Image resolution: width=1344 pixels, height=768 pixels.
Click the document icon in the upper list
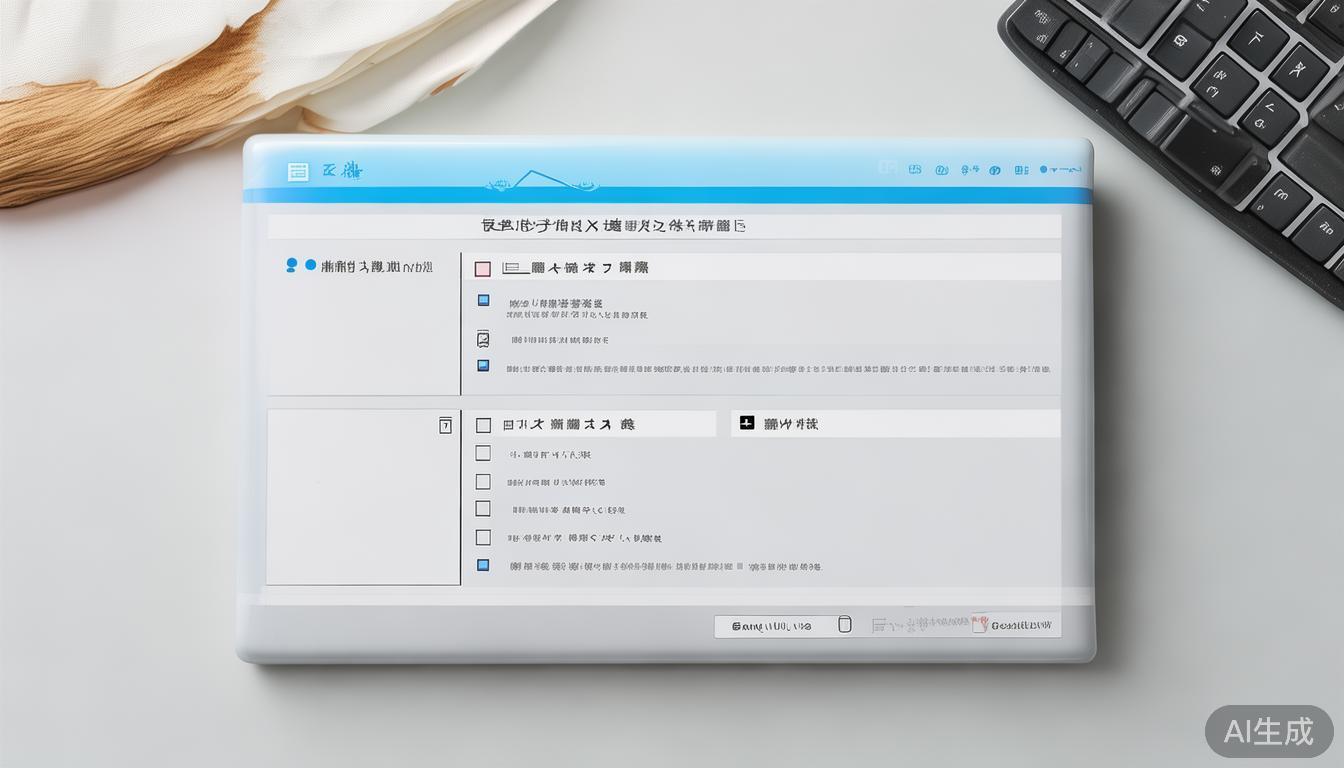(x=483, y=339)
